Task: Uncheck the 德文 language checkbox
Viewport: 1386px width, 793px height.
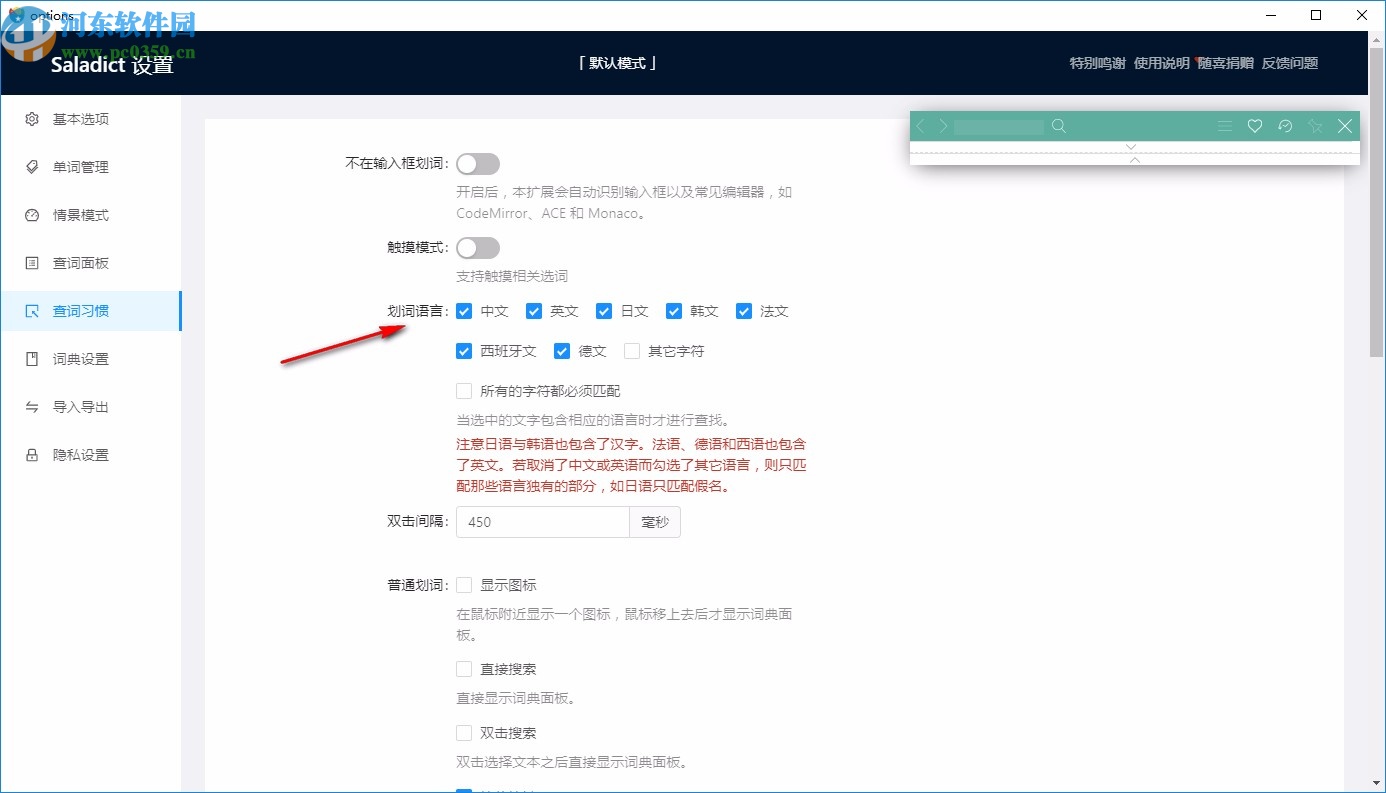Action: pos(562,351)
